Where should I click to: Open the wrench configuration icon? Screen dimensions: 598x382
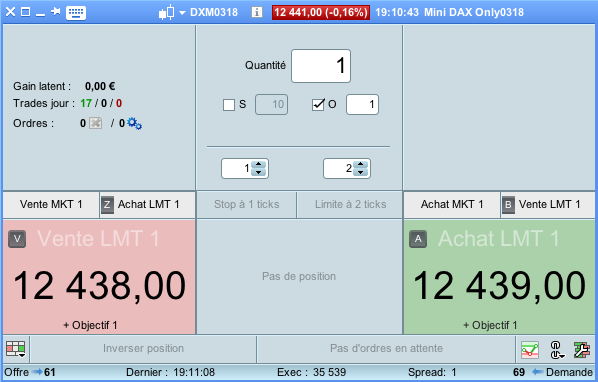[582, 350]
